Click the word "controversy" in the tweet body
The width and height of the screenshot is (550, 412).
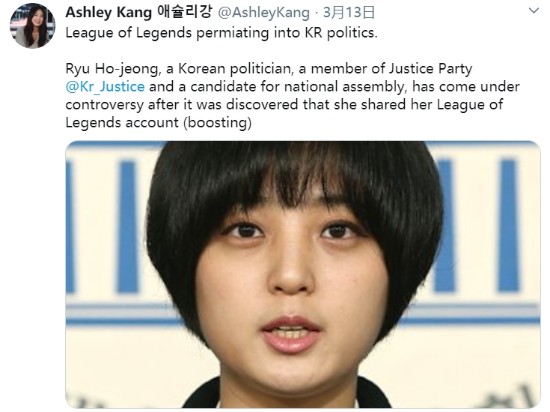[x=105, y=105]
